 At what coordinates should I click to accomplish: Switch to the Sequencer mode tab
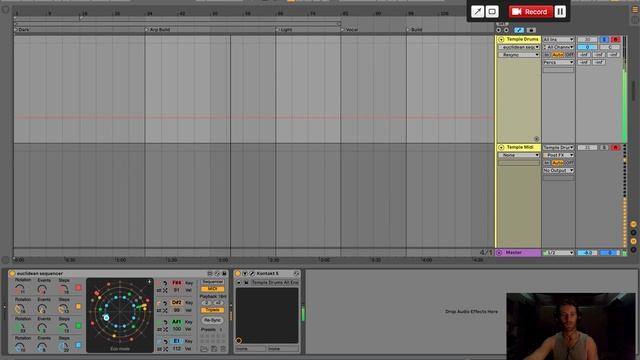[212, 282]
